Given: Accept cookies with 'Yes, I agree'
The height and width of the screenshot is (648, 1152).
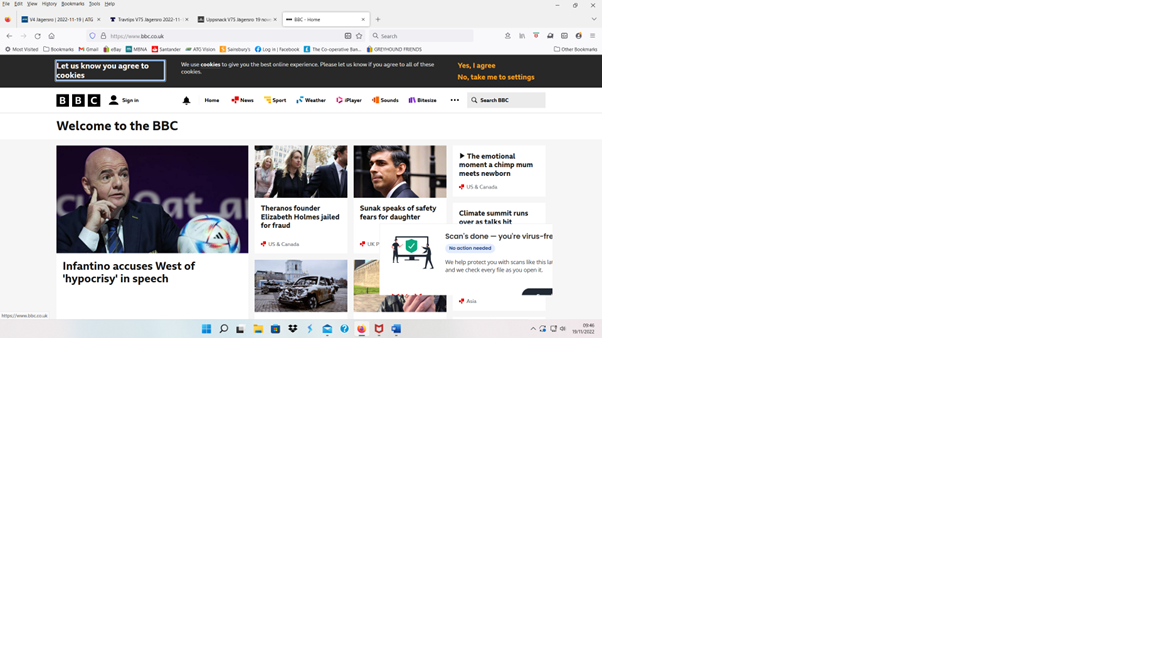Looking at the screenshot, I should tap(476, 66).
